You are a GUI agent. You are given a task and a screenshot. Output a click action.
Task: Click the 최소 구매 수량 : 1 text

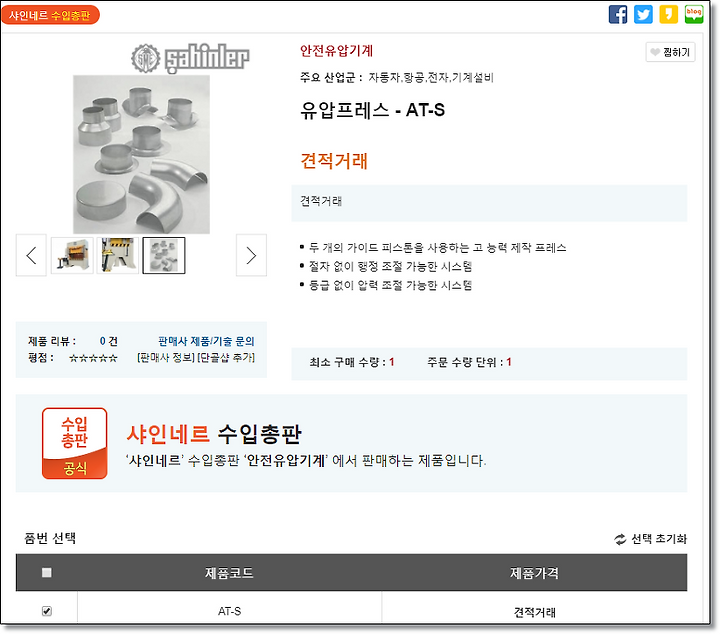tap(352, 362)
